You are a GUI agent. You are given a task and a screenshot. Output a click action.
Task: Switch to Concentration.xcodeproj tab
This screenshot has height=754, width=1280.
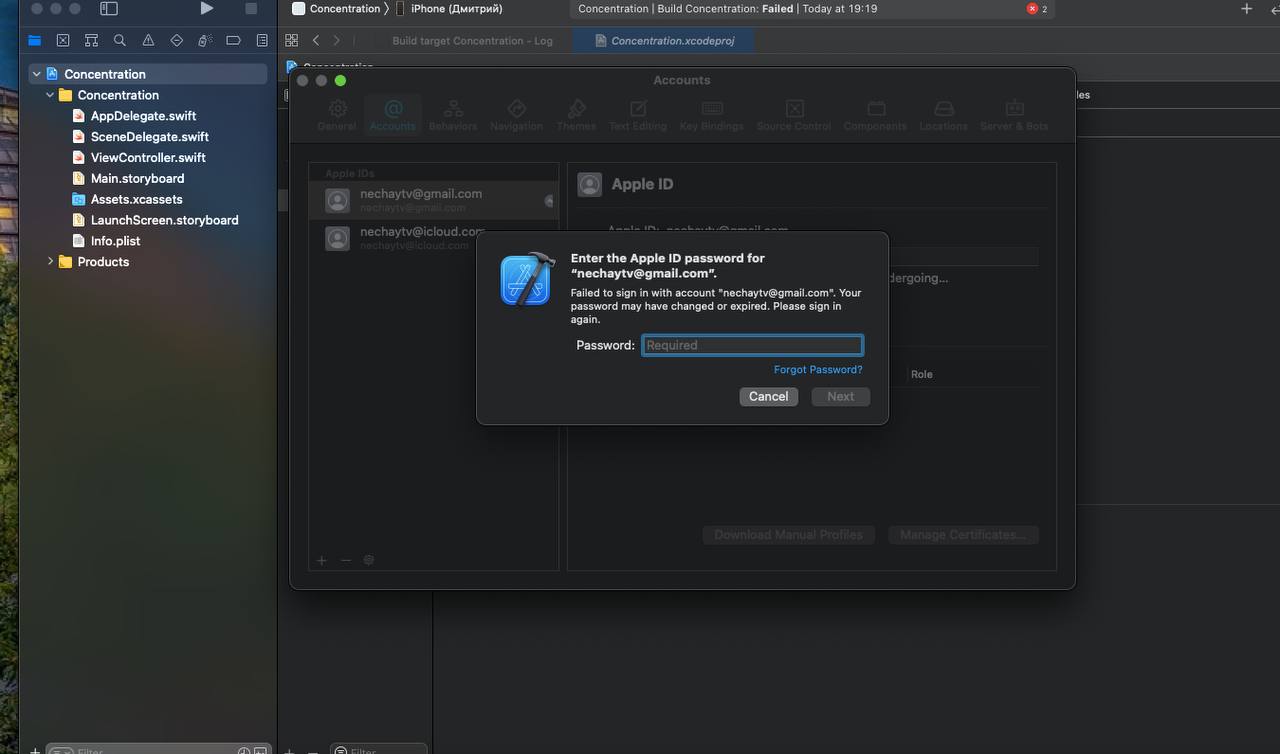(664, 41)
